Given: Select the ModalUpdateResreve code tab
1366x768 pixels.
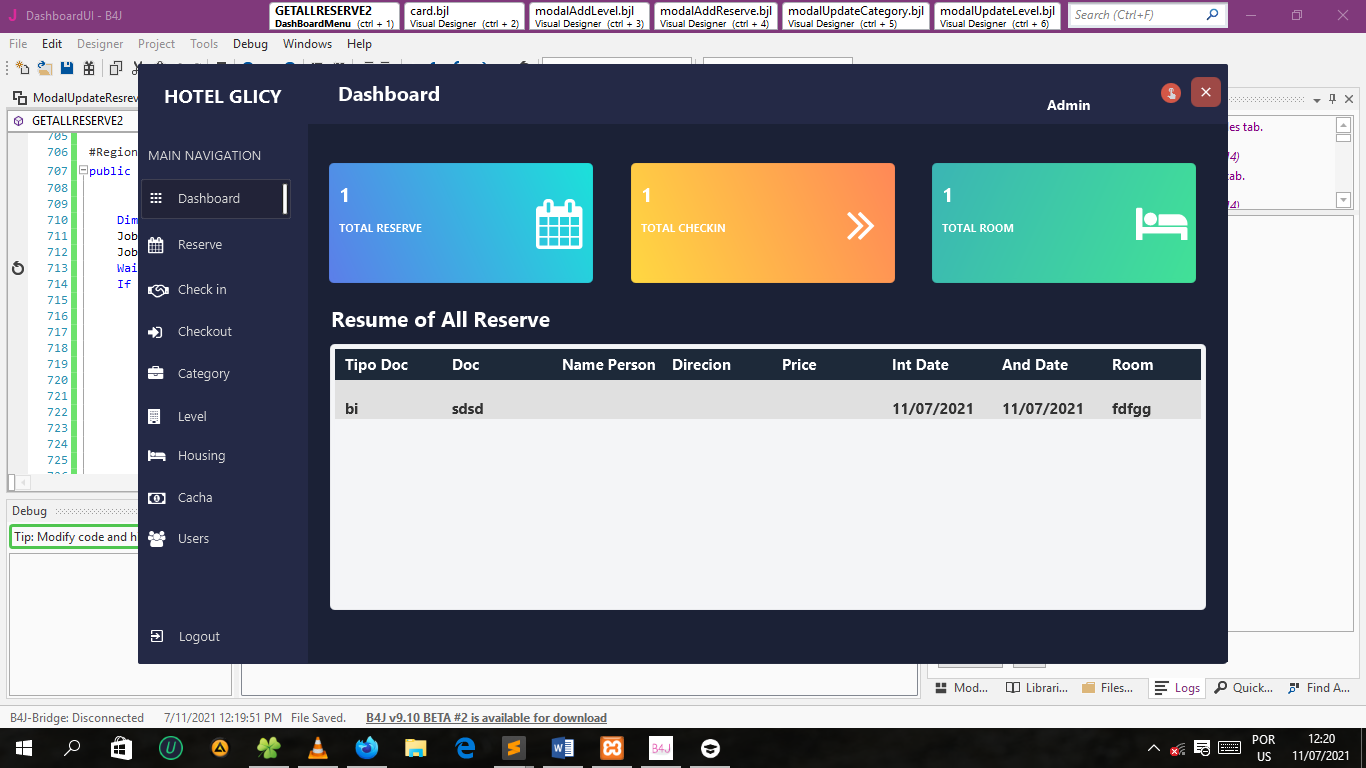Looking at the screenshot, I should click(x=76, y=98).
